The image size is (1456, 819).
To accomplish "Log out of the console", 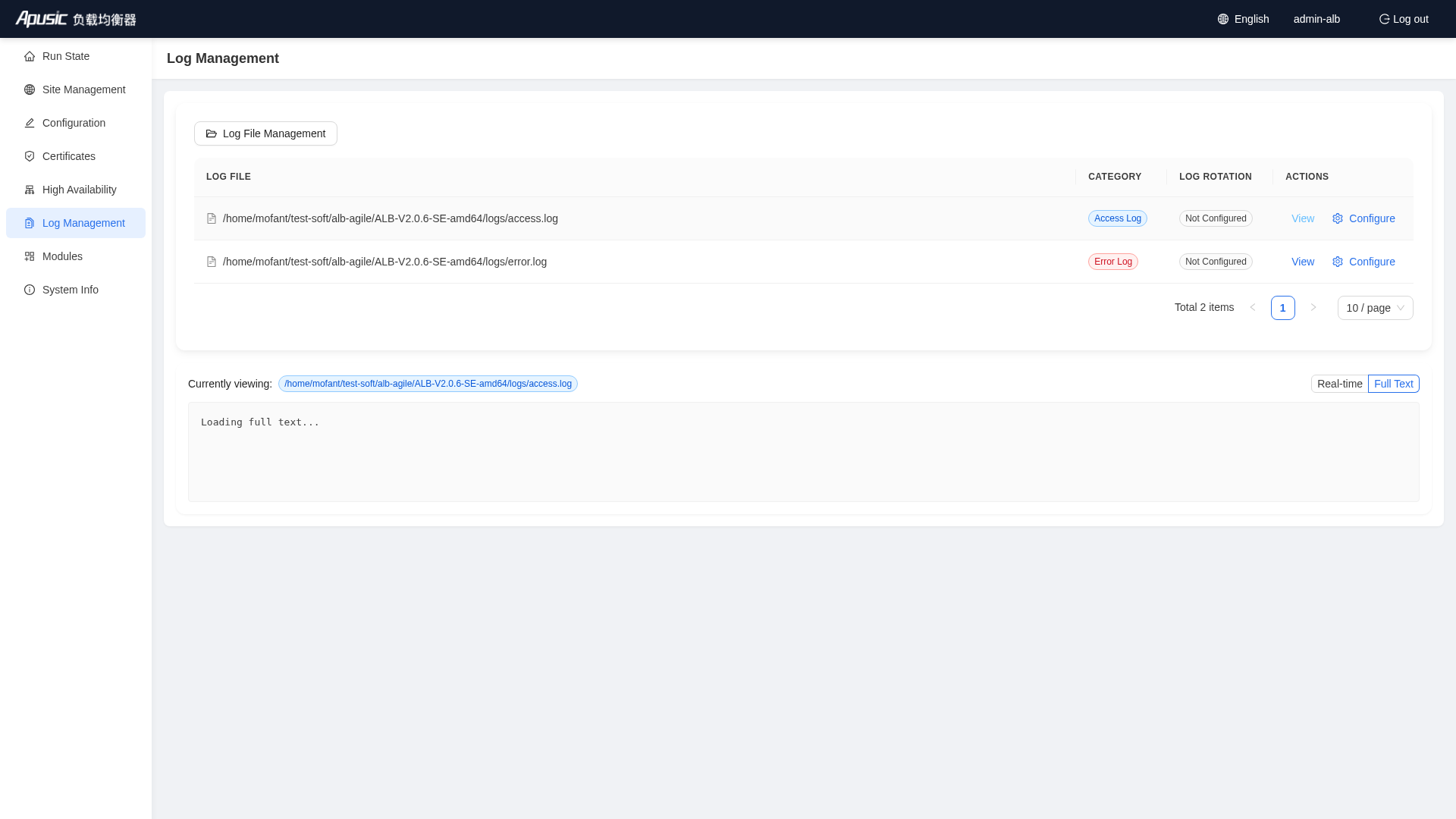I will pyautogui.click(x=1404, y=19).
